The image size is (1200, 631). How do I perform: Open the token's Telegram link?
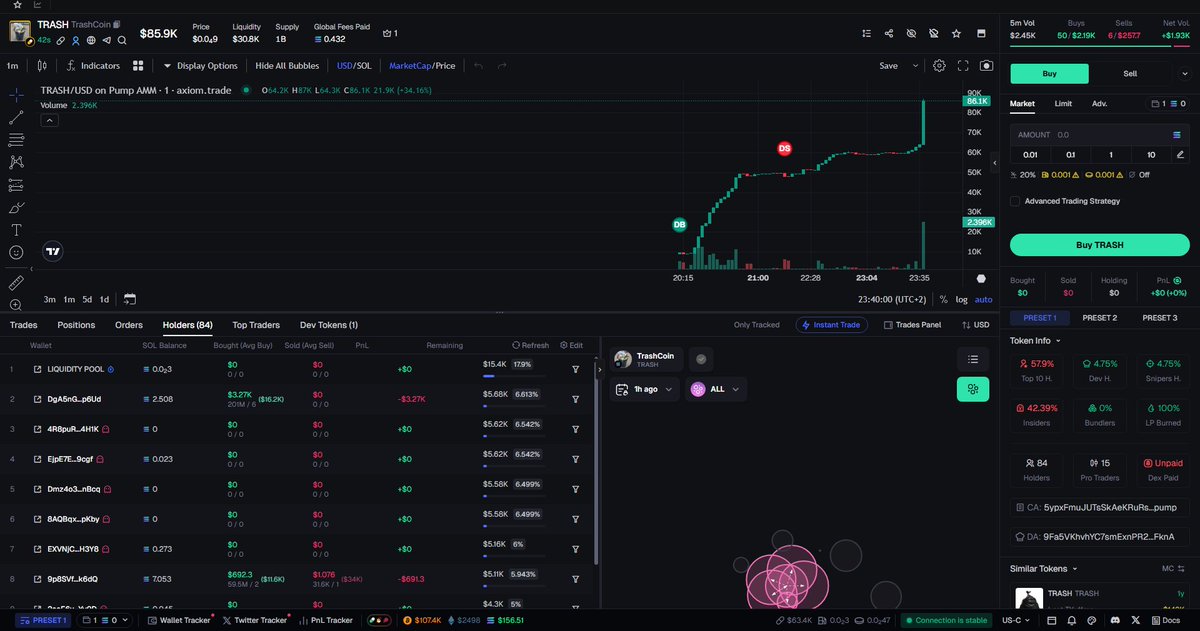[106, 41]
